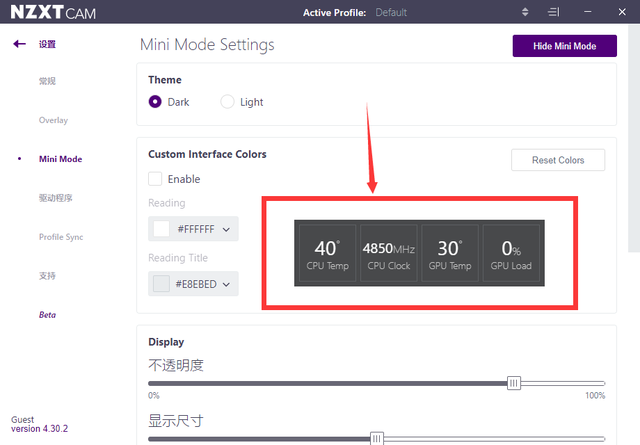Open the menu list icon in title bar

[553, 12]
